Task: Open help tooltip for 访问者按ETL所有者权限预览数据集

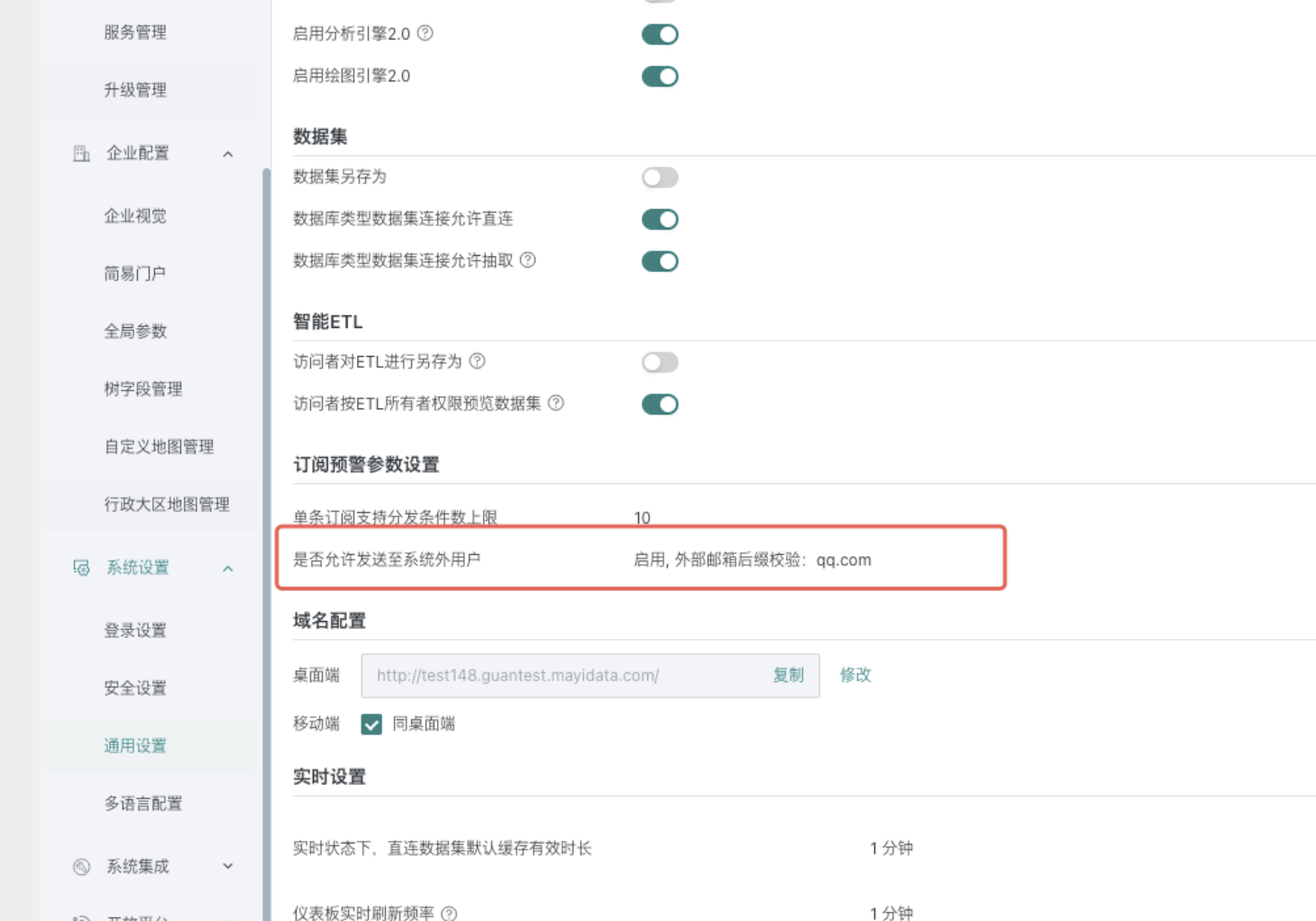Action: pos(558,404)
